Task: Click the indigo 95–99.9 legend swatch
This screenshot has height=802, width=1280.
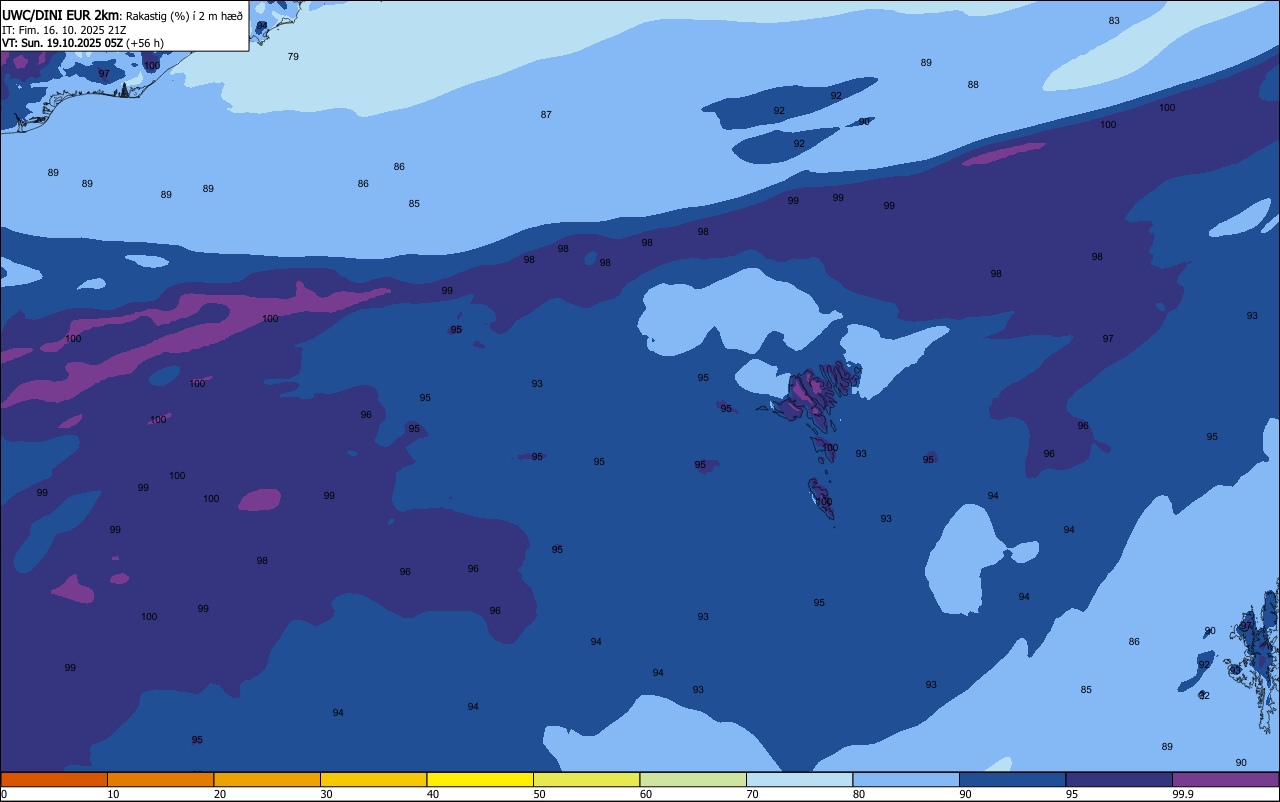Action: pyautogui.click(x=1119, y=779)
